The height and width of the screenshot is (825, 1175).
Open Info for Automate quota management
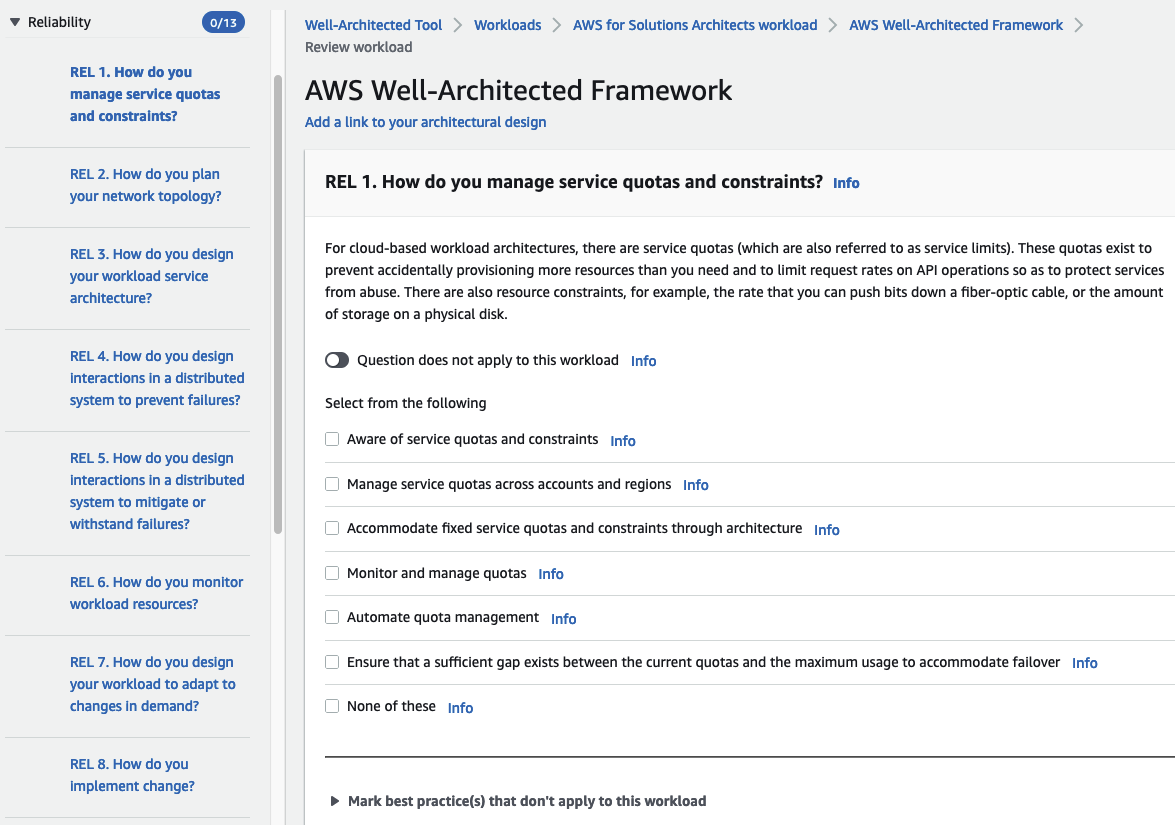[564, 619]
